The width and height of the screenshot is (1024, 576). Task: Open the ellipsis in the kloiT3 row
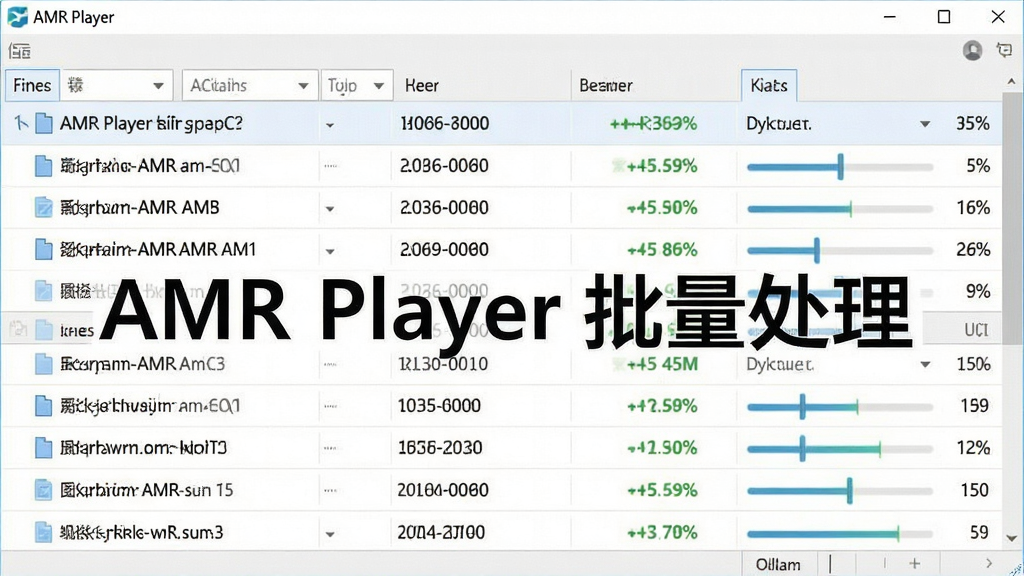pyautogui.click(x=330, y=448)
